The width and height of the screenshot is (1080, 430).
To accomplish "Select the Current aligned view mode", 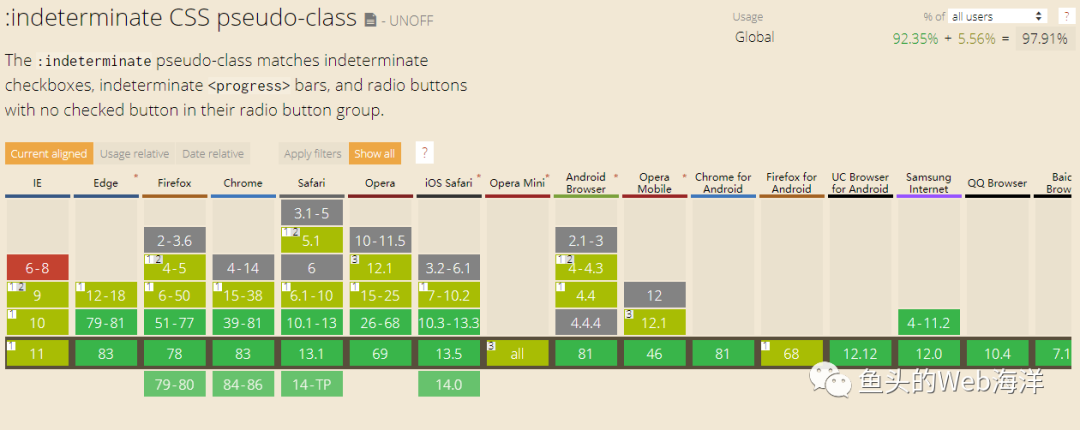I will click(49, 154).
